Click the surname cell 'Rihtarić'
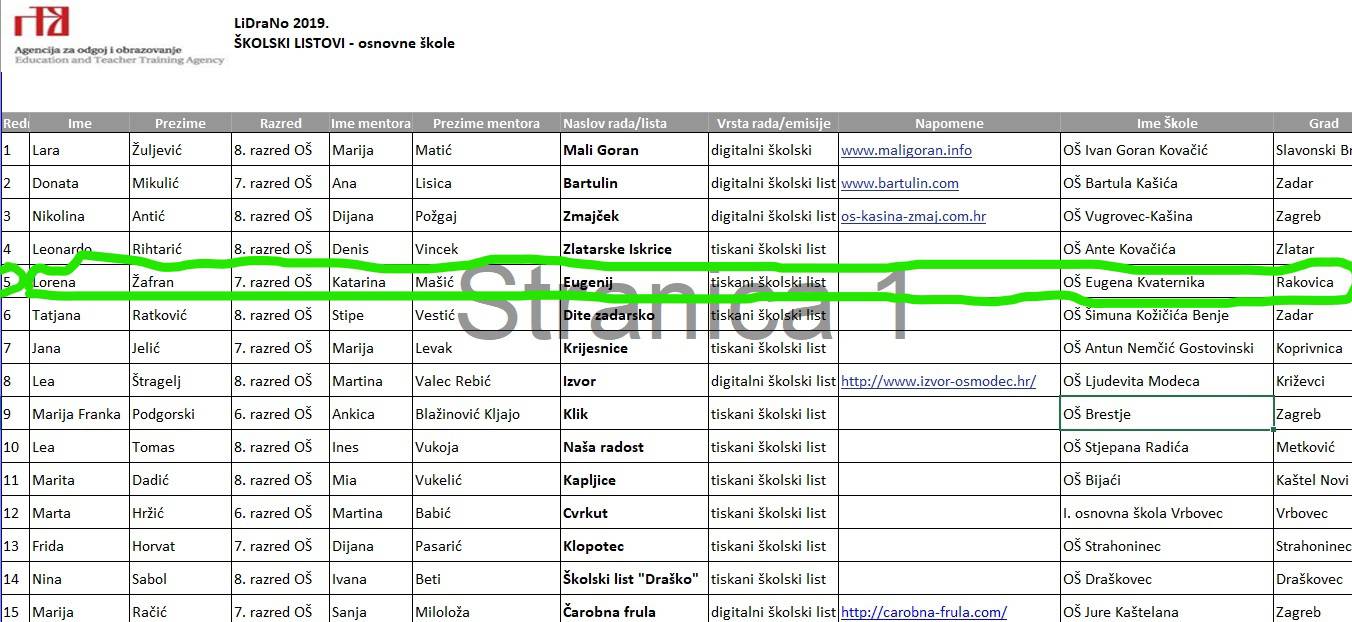The height and width of the screenshot is (622, 1352). coord(181,249)
